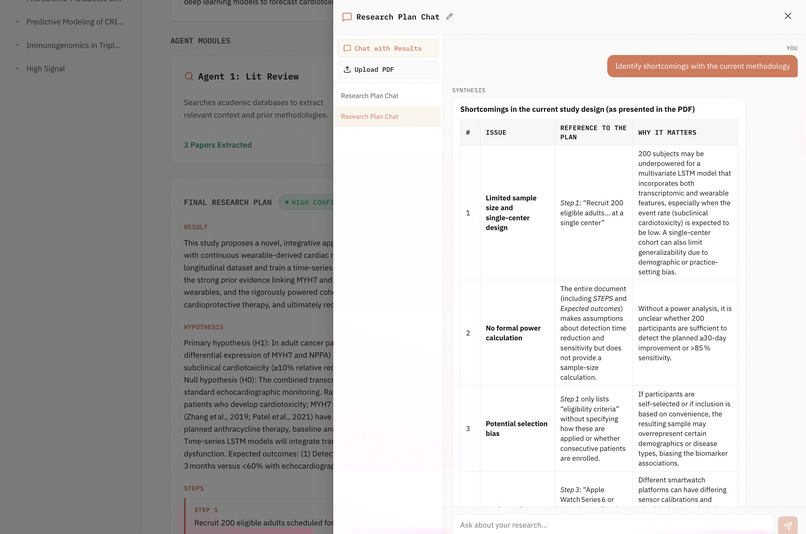Select the first Research Plan Chat conversation

tap(388, 96)
